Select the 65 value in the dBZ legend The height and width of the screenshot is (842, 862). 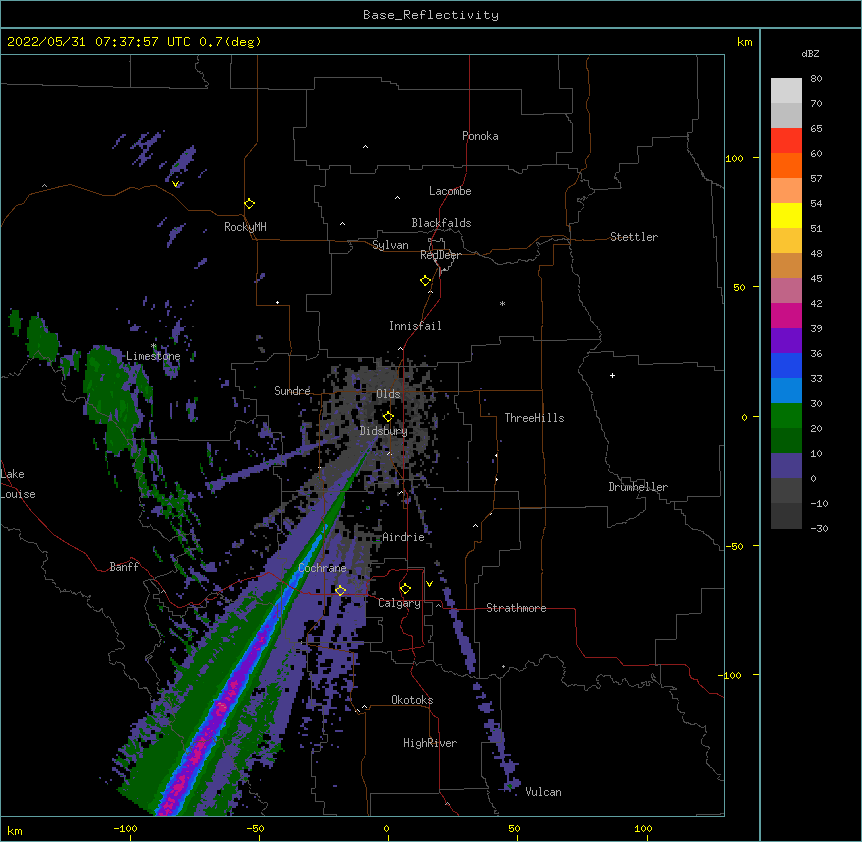pos(816,129)
